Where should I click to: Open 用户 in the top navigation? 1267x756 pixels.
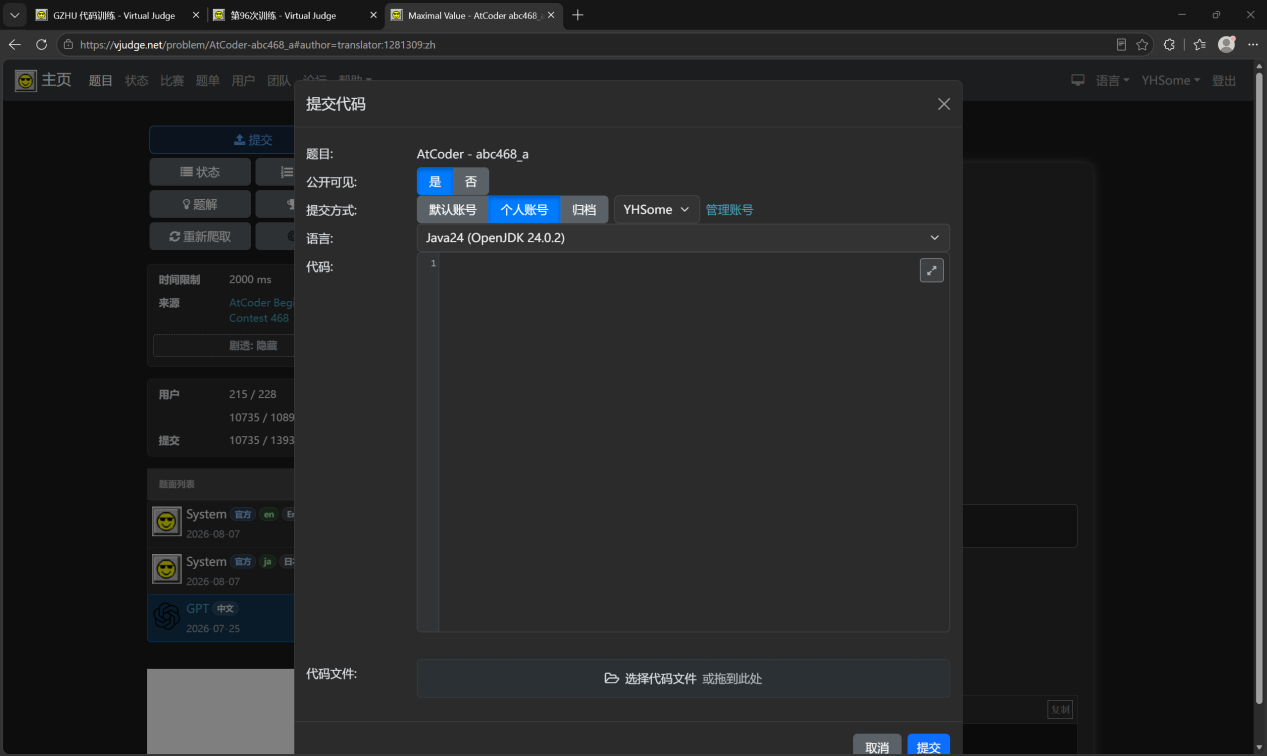pyautogui.click(x=243, y=80)
